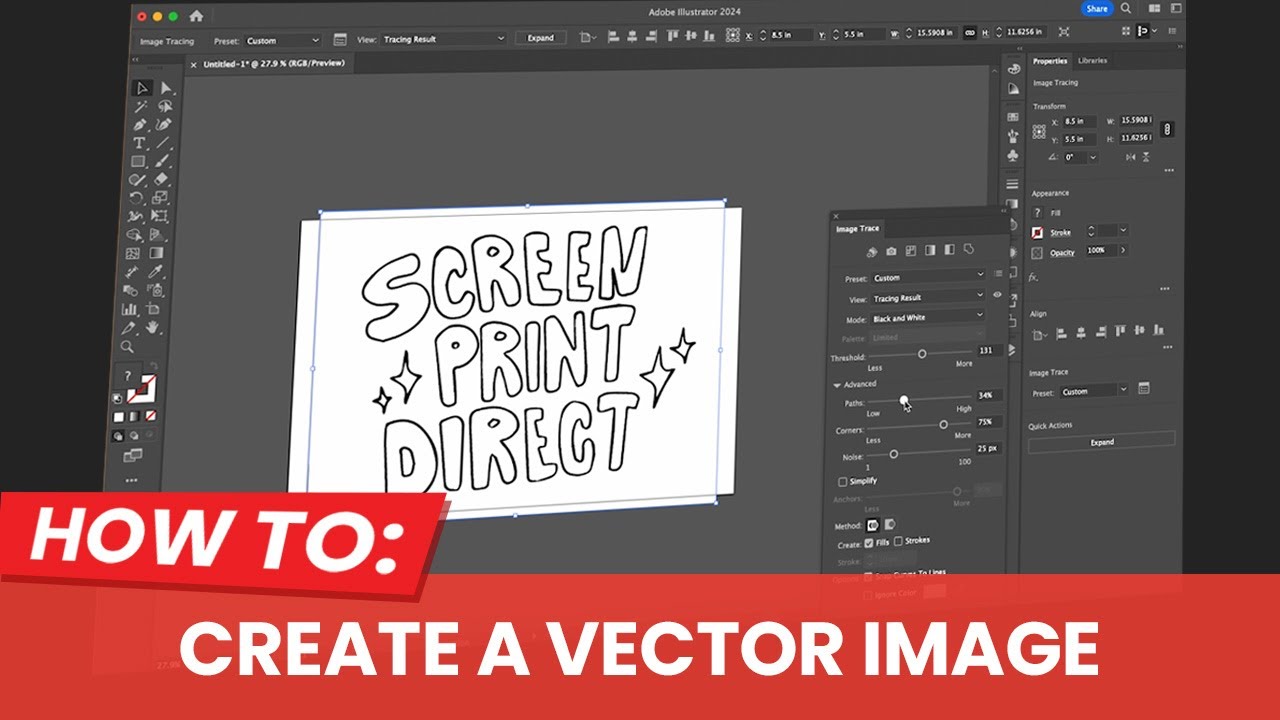
Task: Uncheck the Fills checkbox
Action: [x=867, y=542]
